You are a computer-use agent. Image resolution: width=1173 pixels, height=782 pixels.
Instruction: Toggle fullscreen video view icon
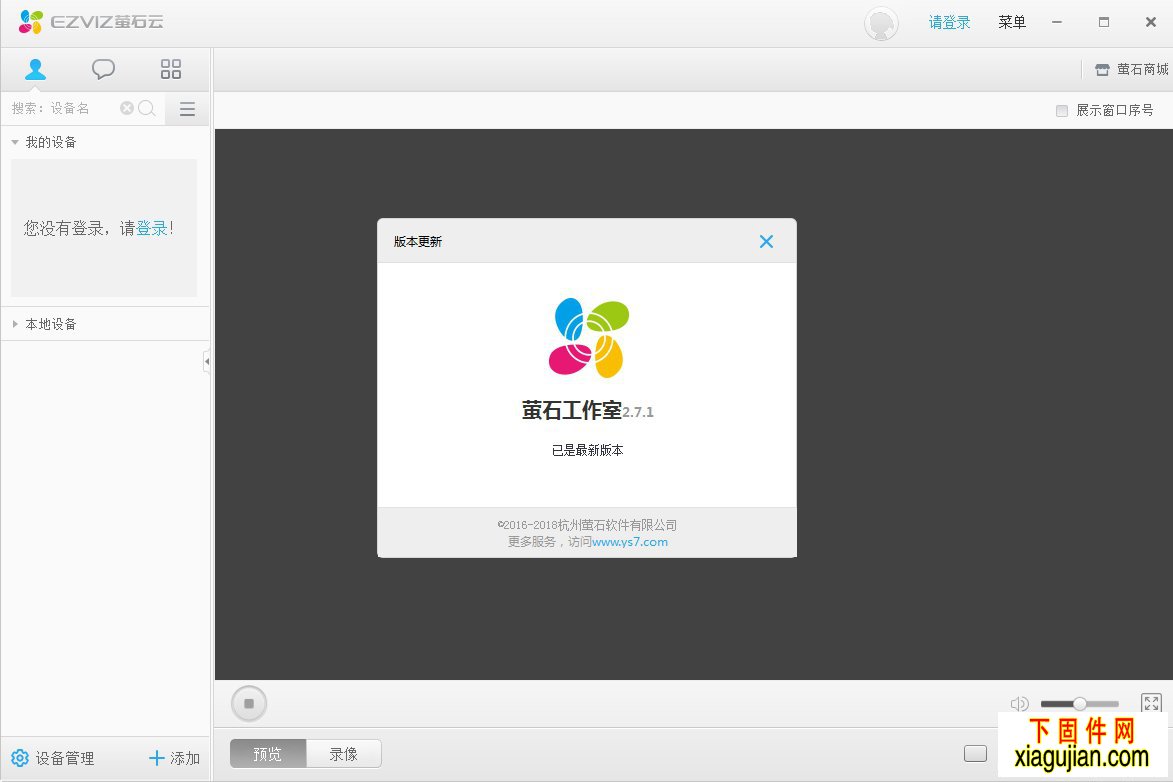(x=1151, y=703)
